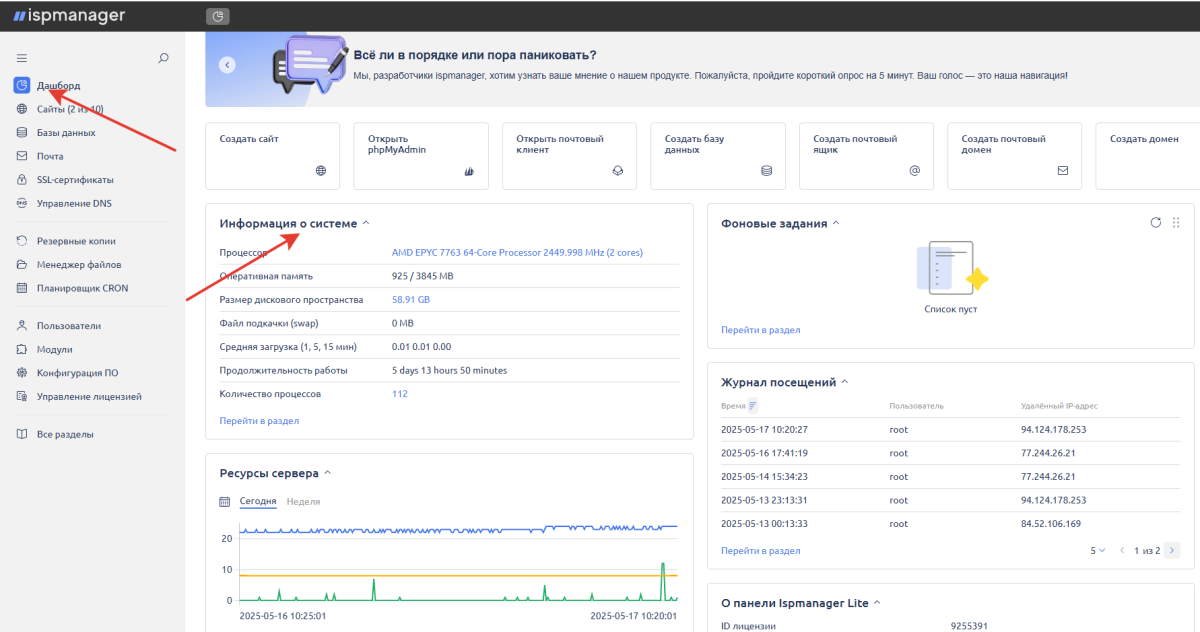Click the Менеджер файлов folder icon

(x=22, y=265)
